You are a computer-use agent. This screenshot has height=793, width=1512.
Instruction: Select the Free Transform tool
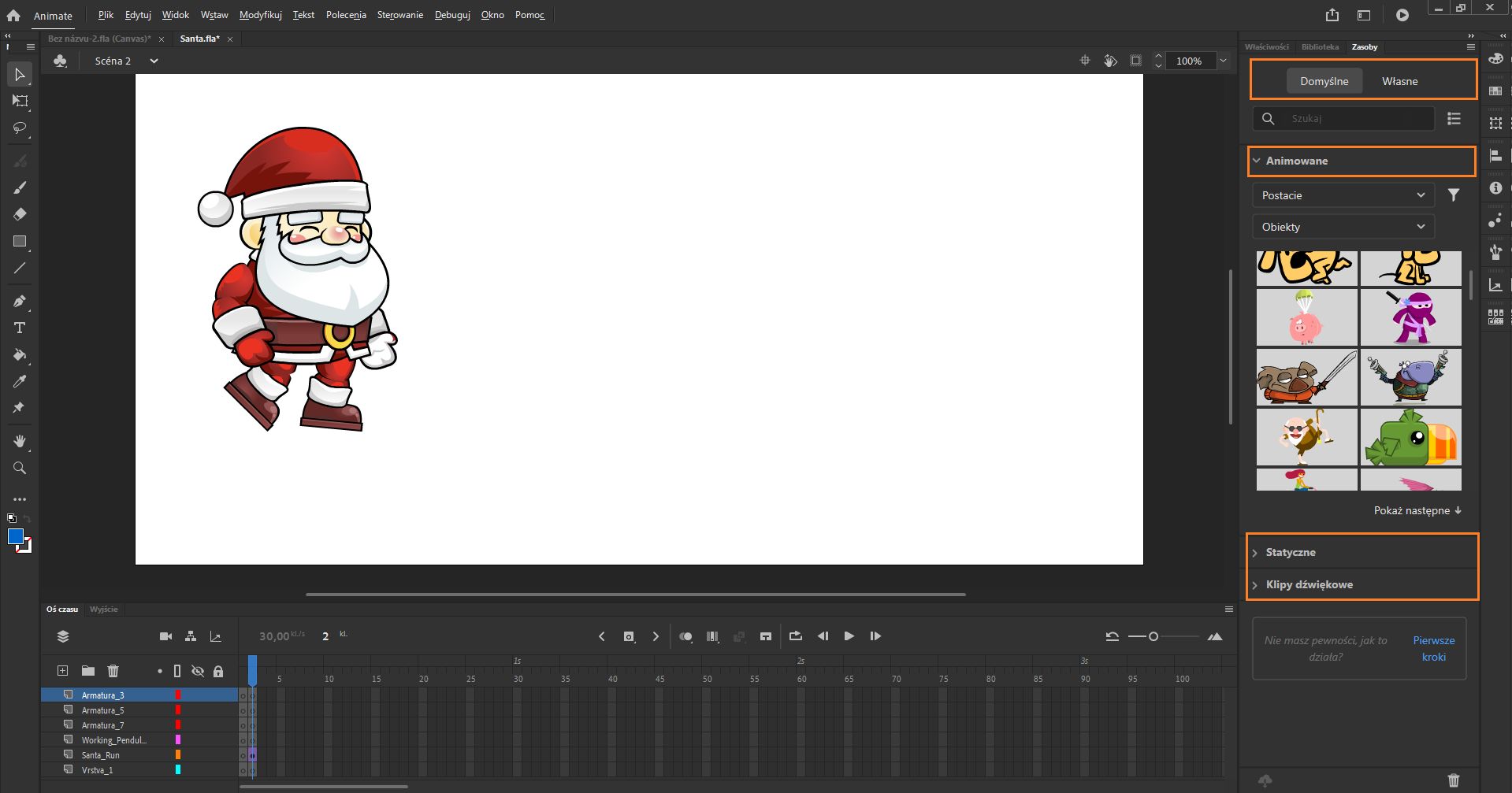20,101
